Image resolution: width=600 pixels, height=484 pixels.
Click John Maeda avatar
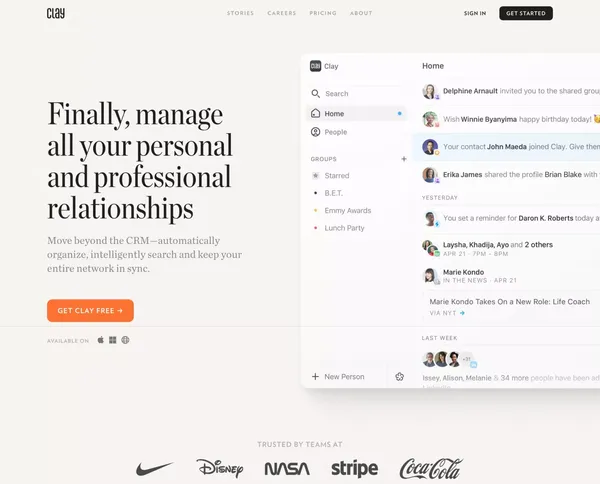430,147
